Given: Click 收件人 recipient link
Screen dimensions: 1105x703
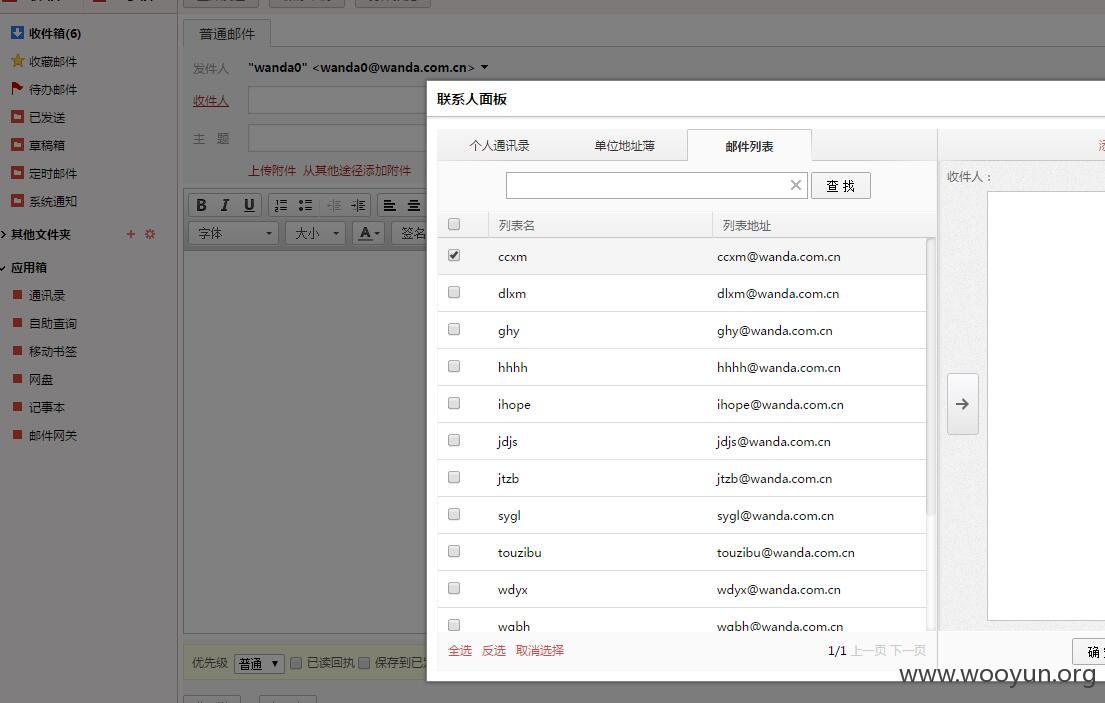Looking at the screenshot, I should click(x=211, y=101).
